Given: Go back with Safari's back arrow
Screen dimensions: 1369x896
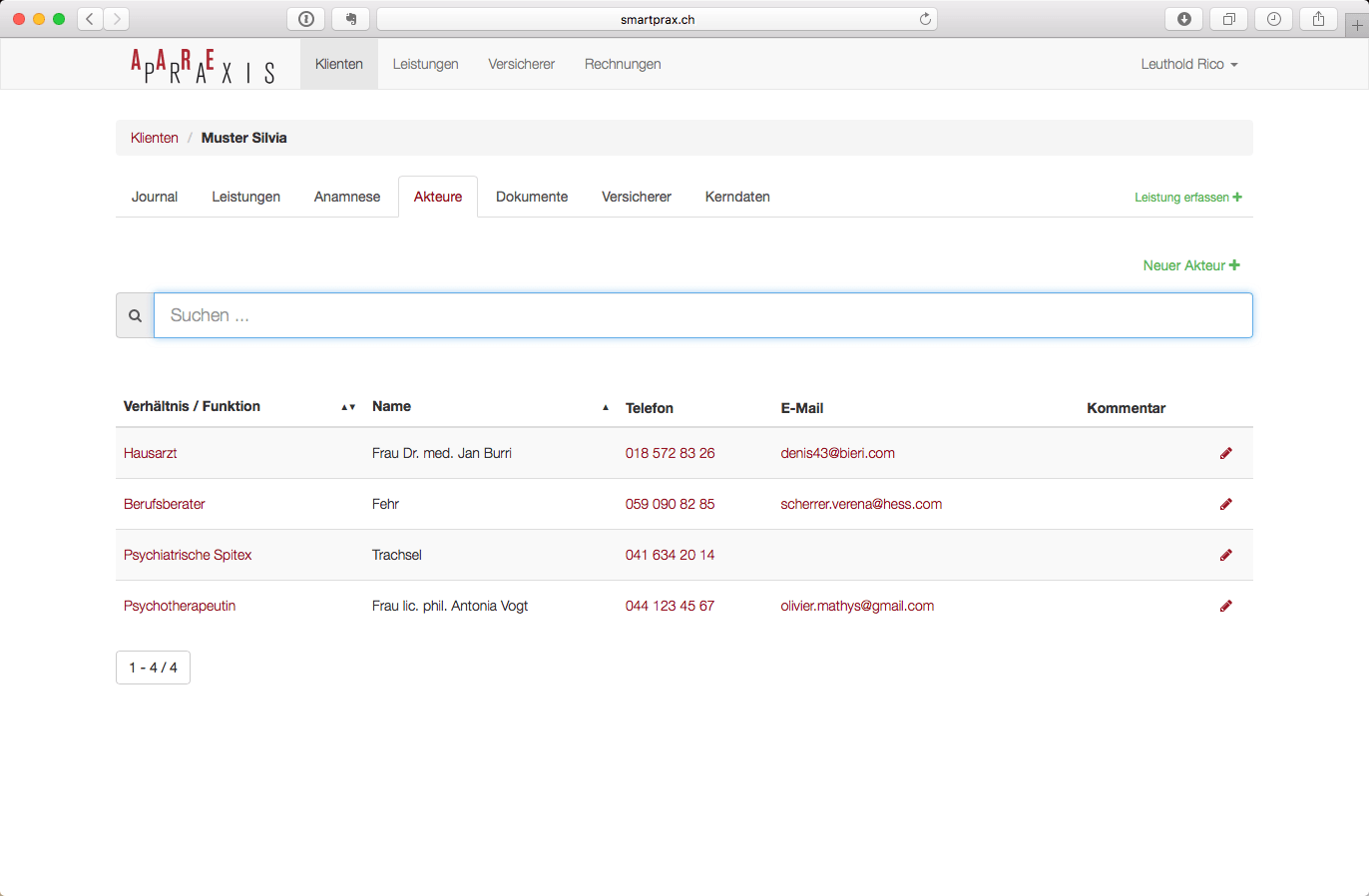Looking at the screenshot, I should [x=91, y=19].
